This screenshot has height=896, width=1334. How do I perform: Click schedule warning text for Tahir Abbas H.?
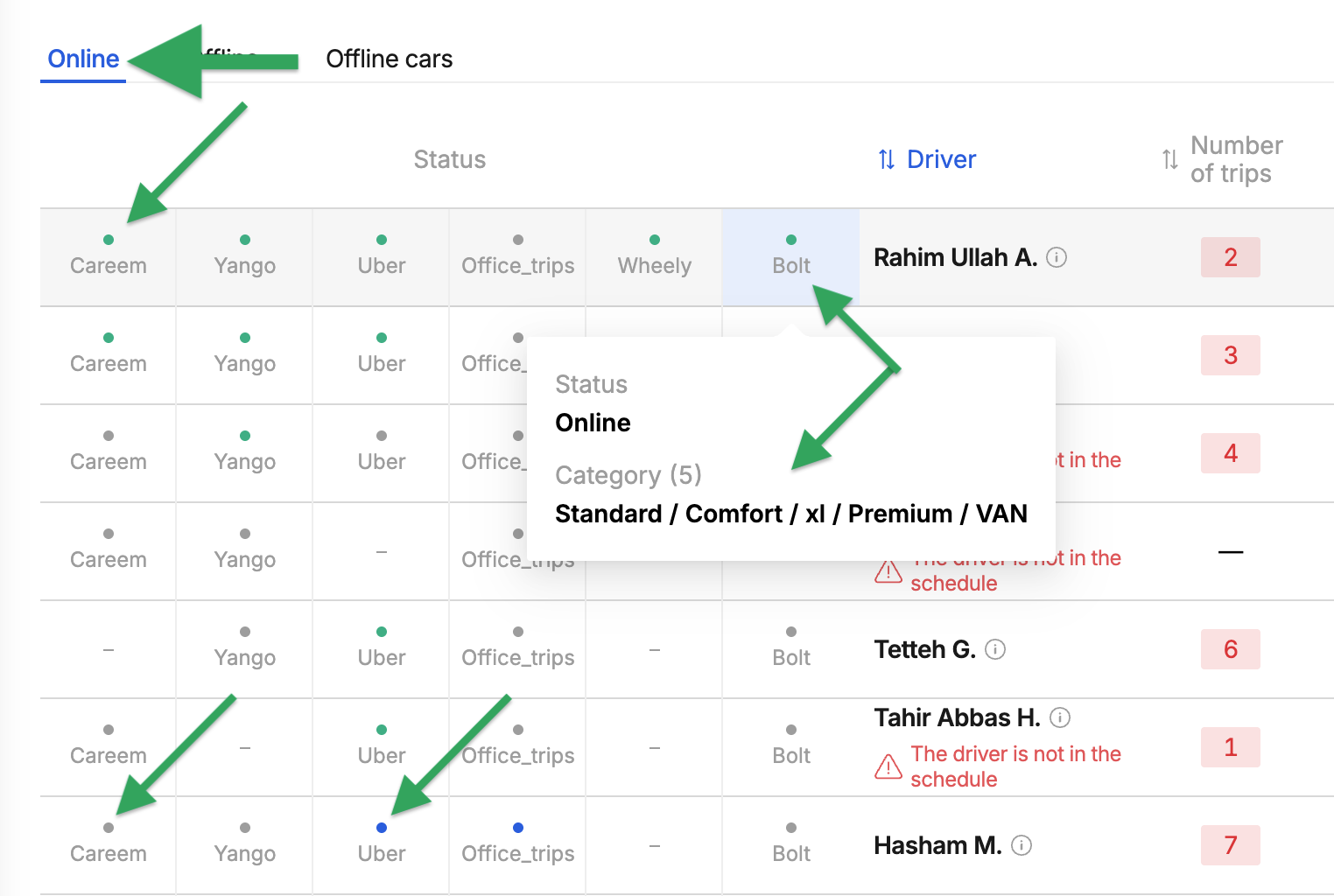point(1015,766)
